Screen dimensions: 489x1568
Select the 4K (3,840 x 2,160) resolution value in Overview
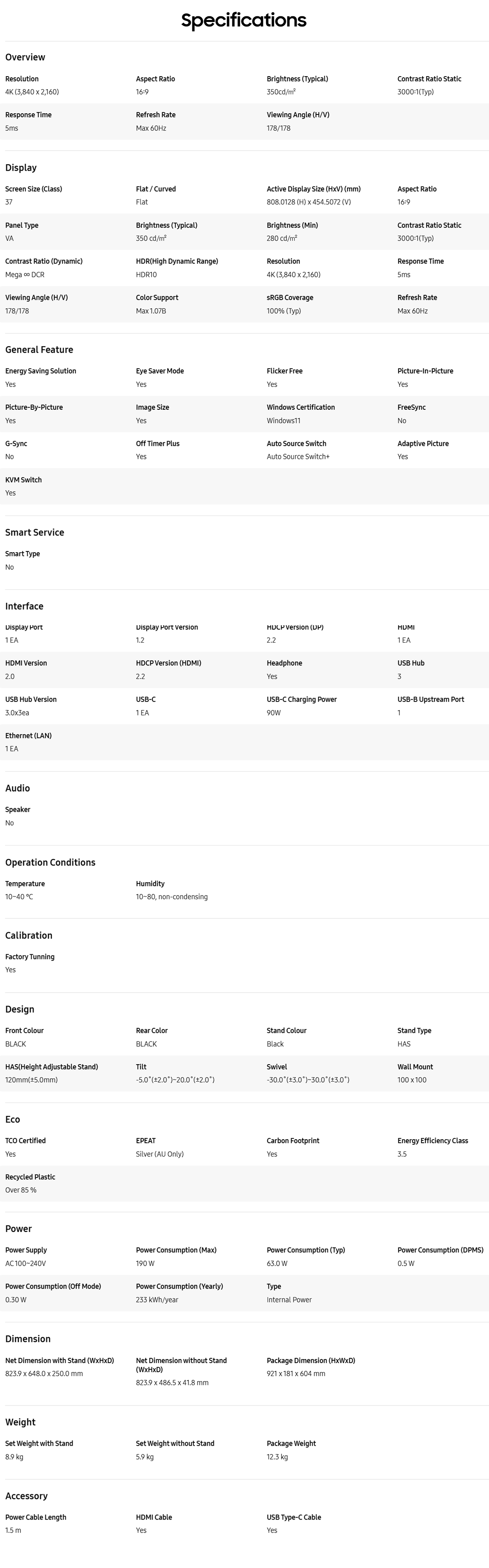click(x=32, y=92)
